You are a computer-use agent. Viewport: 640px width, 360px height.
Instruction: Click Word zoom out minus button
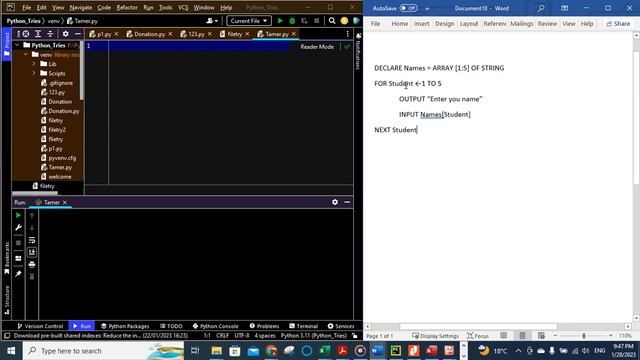556,336
